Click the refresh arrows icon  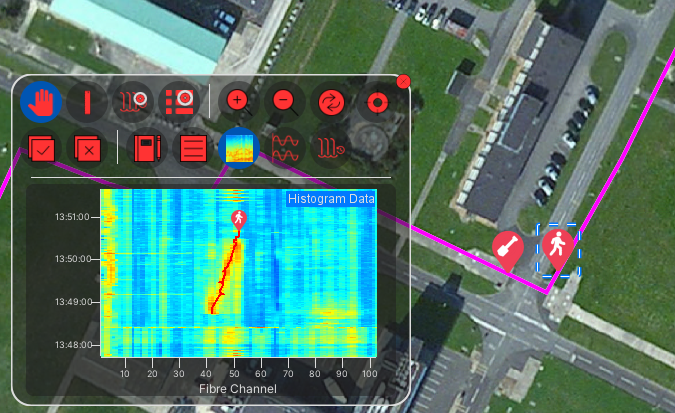tap(330, 101)
